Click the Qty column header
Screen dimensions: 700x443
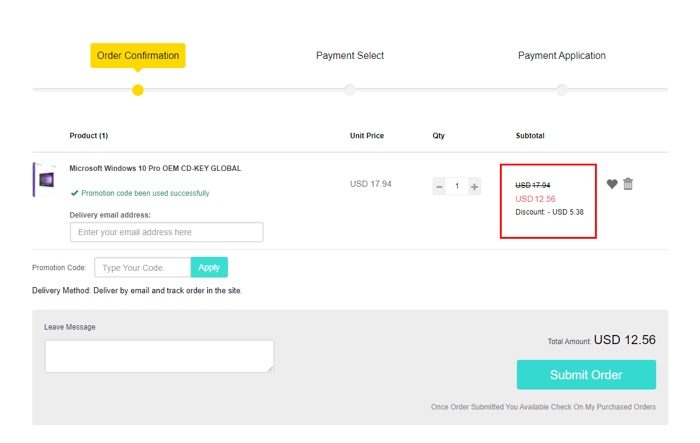pos(438,135)
